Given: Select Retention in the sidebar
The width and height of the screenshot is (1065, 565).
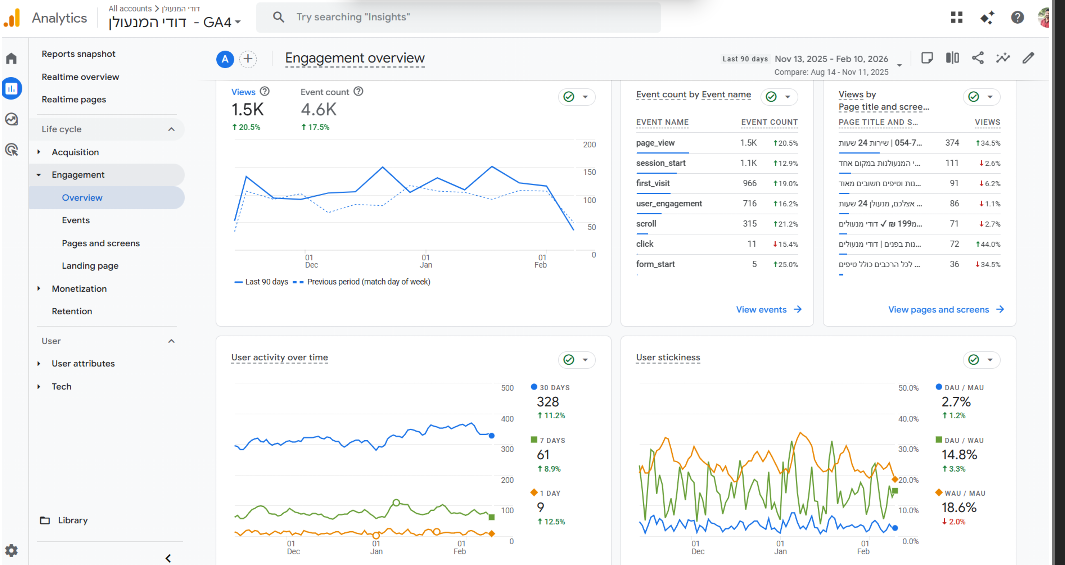Looking at the screenshot, I should (x=72, y=311).
